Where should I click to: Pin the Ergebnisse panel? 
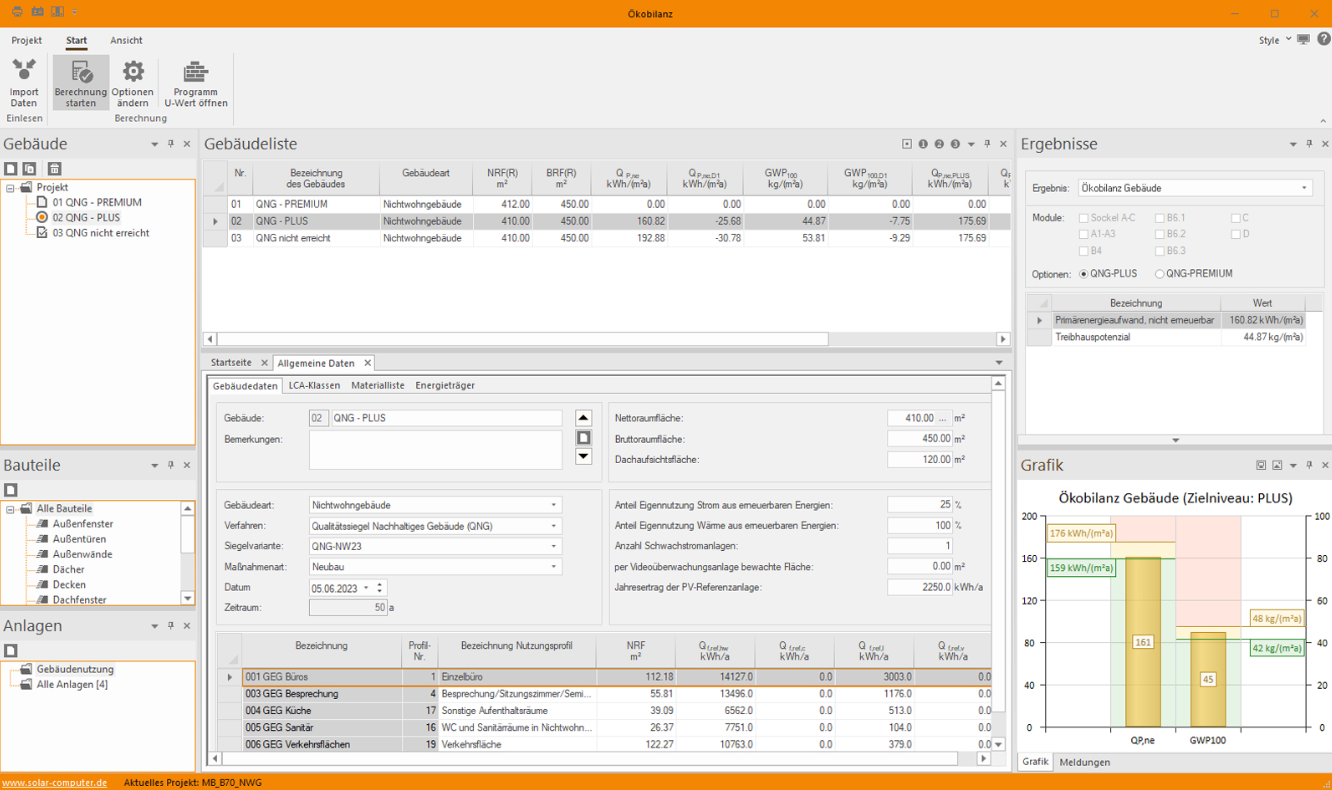1309,144
